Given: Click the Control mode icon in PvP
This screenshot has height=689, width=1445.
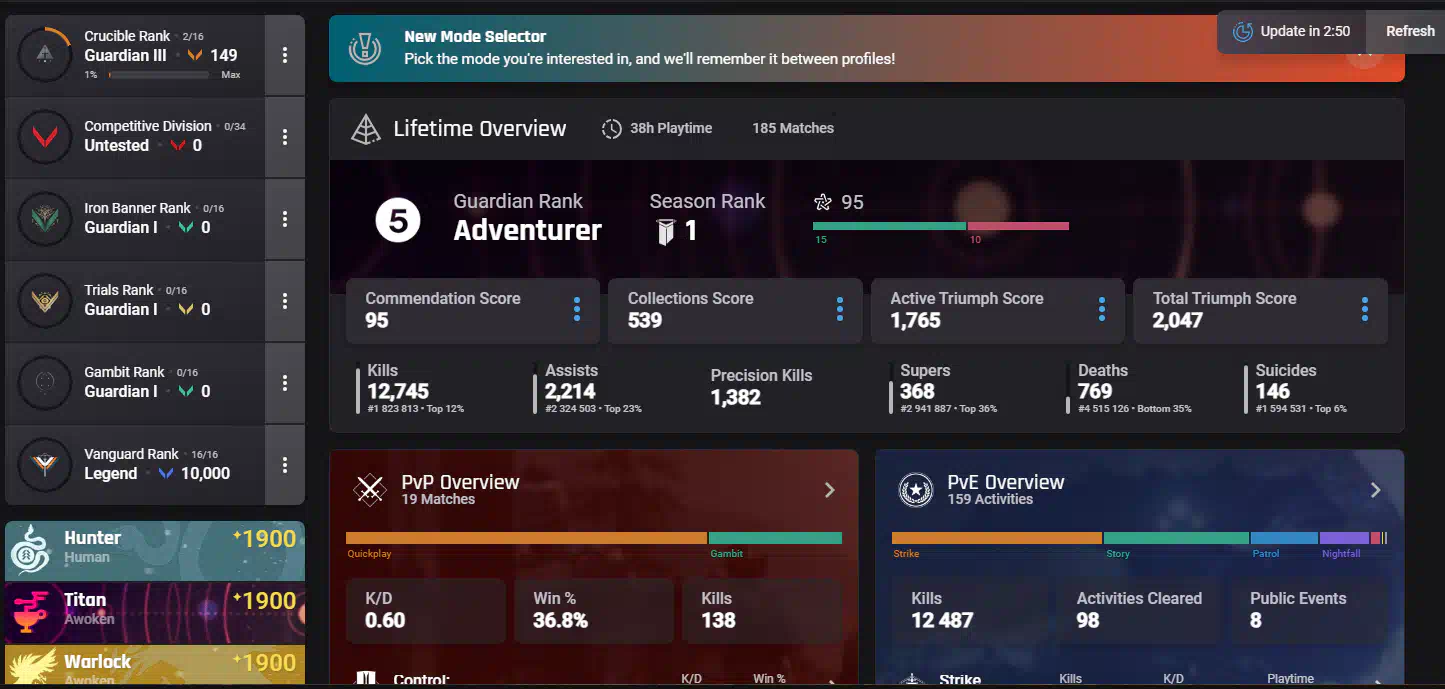Looking at the screenshot, I should point(366,679).
